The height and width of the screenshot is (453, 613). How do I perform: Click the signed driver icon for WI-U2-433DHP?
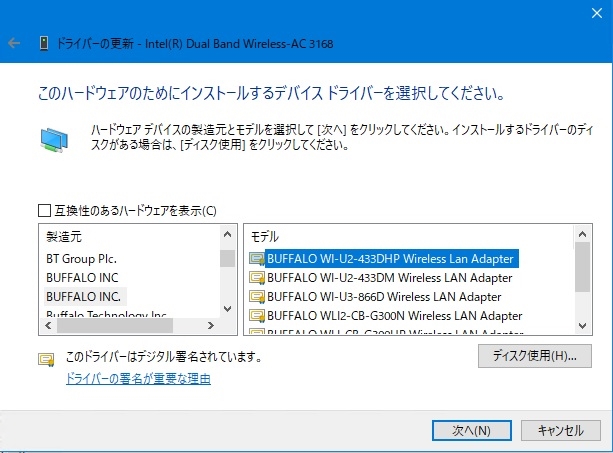(257, 259)
